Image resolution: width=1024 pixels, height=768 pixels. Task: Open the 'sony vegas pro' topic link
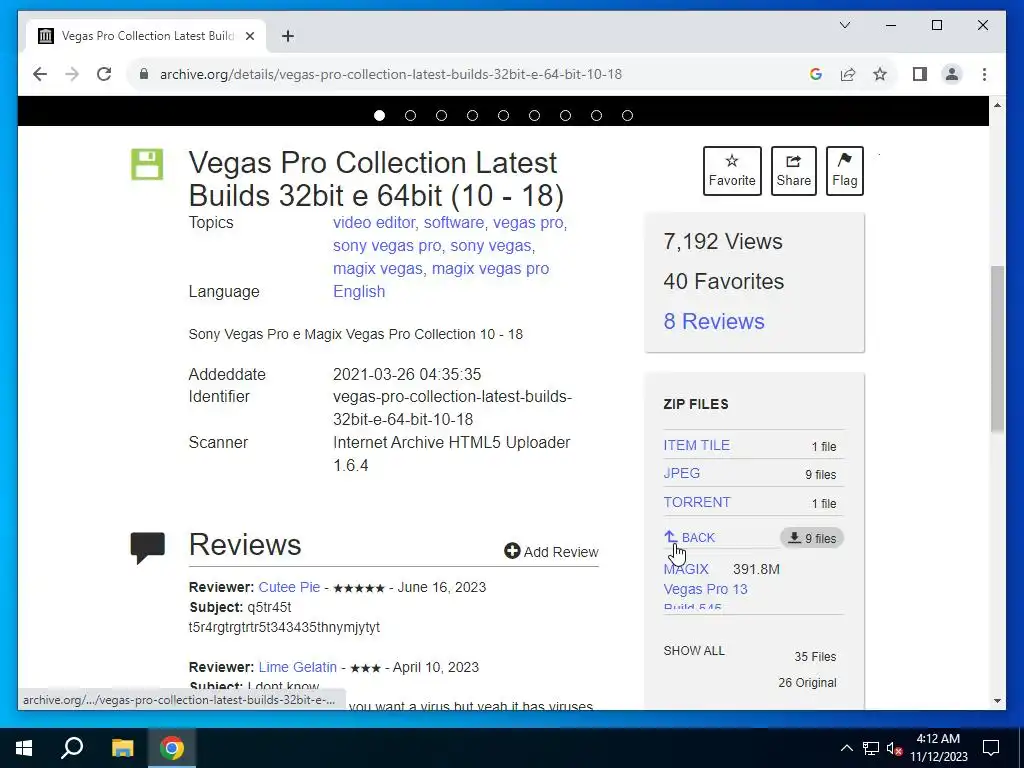pos(387,246)
